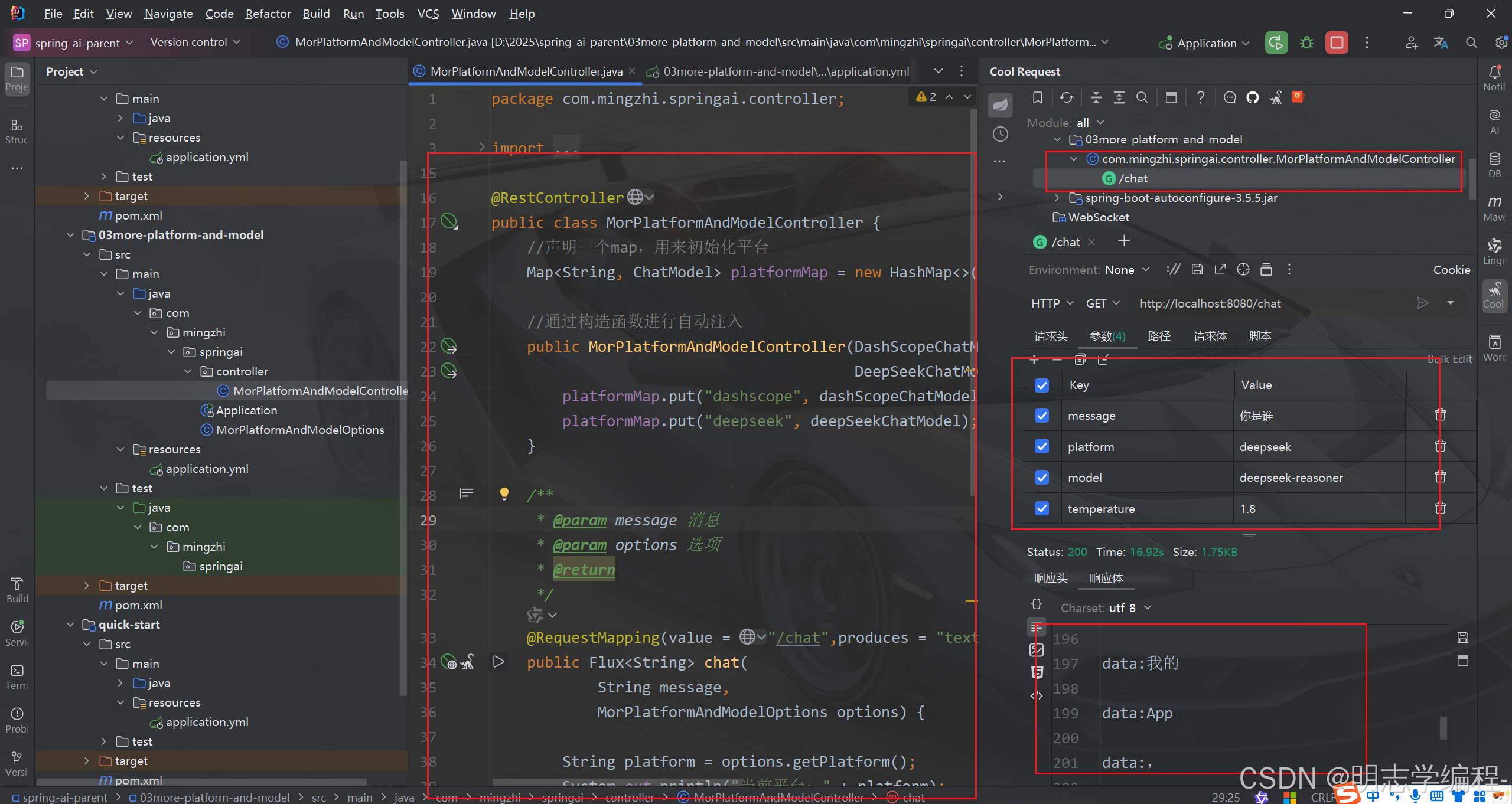This screenshot has width=1512, height=804.
Task: Open the GitHub icon in Cool Request
Action: pos(1252,97)
